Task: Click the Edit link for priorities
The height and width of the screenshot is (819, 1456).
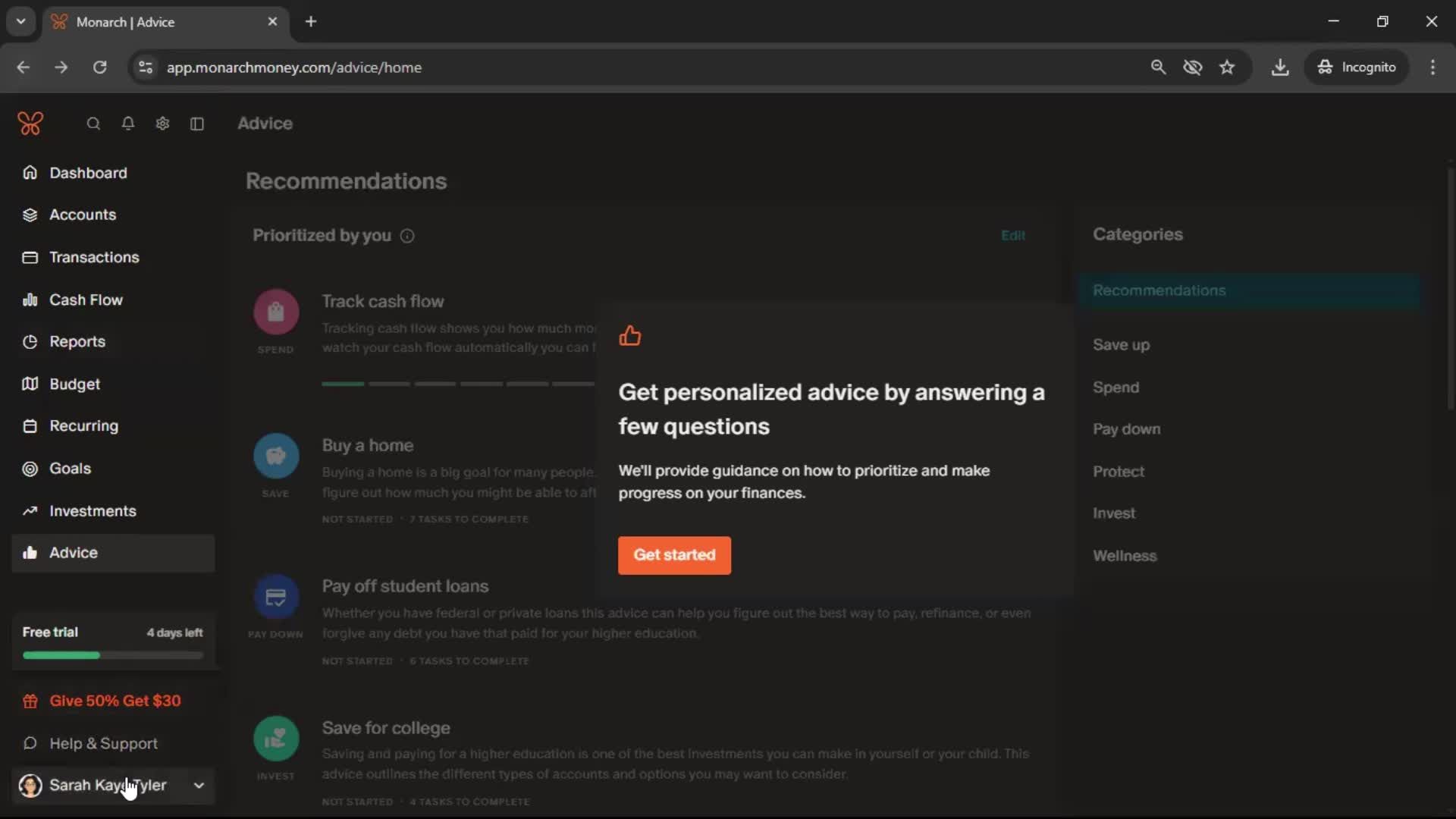Action: point(1013,236)
